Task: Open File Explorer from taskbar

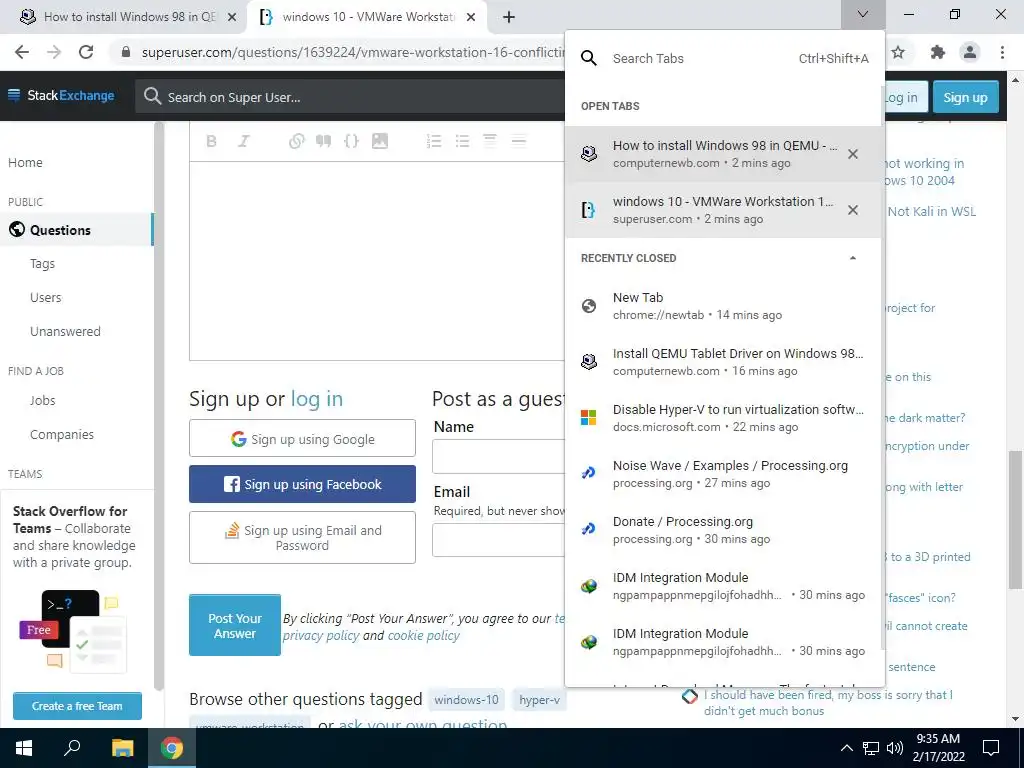Action: [122, 748]
